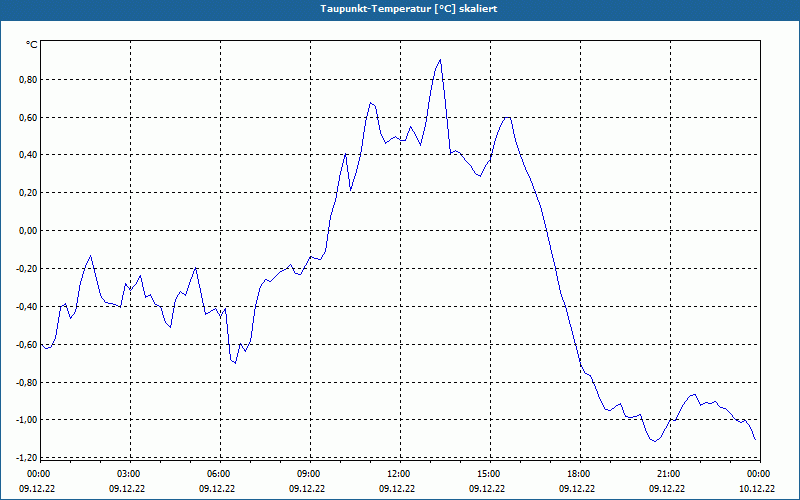Select the '0,40' y-axis value
This screenshot has height=500, width=800.
coord(29,155)
